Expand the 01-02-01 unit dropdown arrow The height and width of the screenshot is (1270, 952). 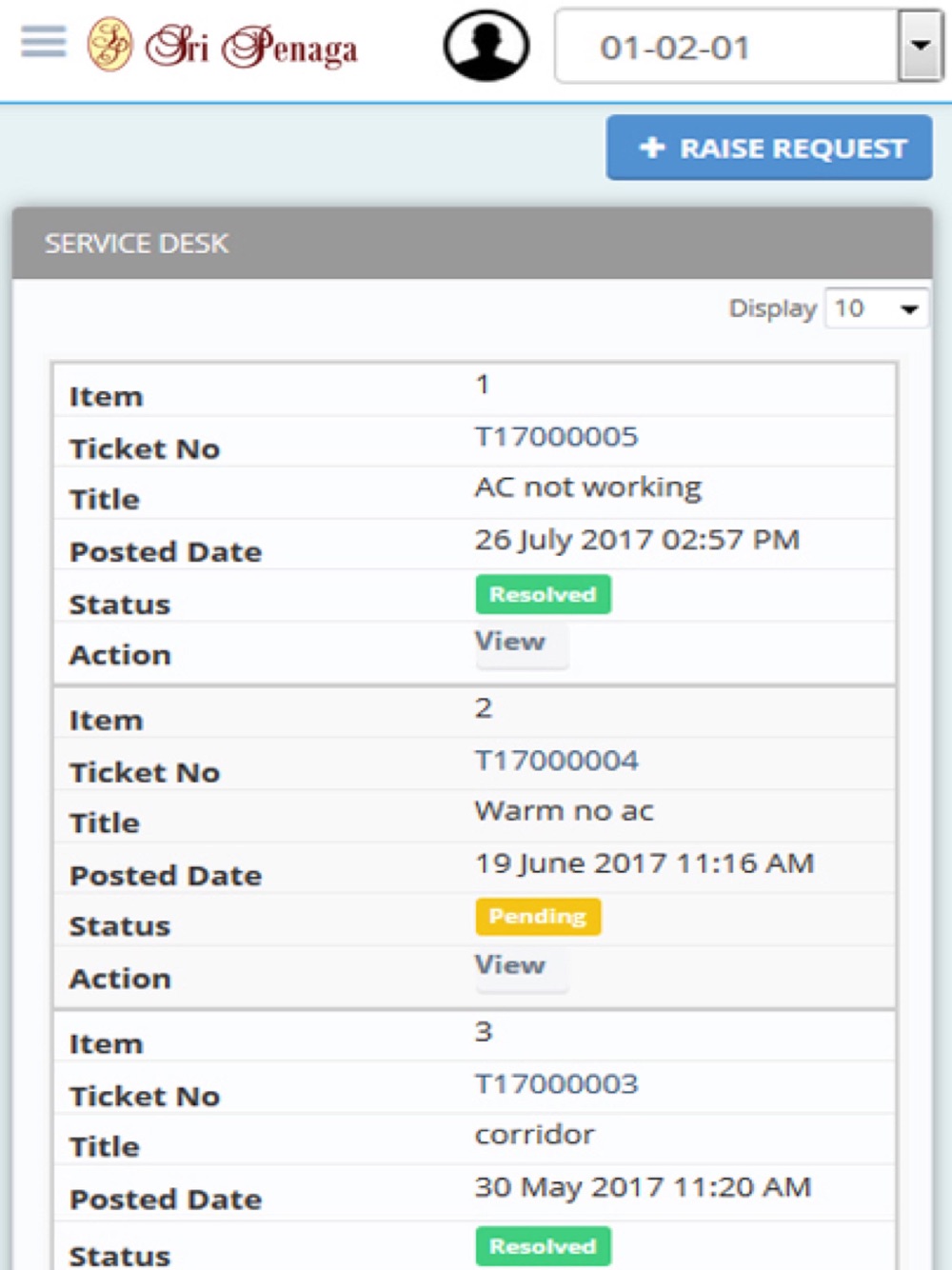pyautogui.click(x=920, y=46)
